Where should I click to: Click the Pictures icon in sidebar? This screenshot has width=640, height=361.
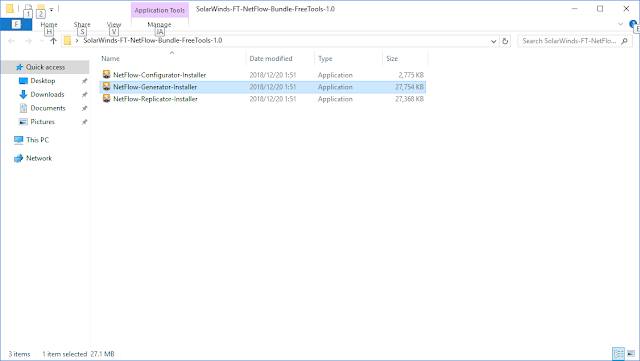coord(23,122)
